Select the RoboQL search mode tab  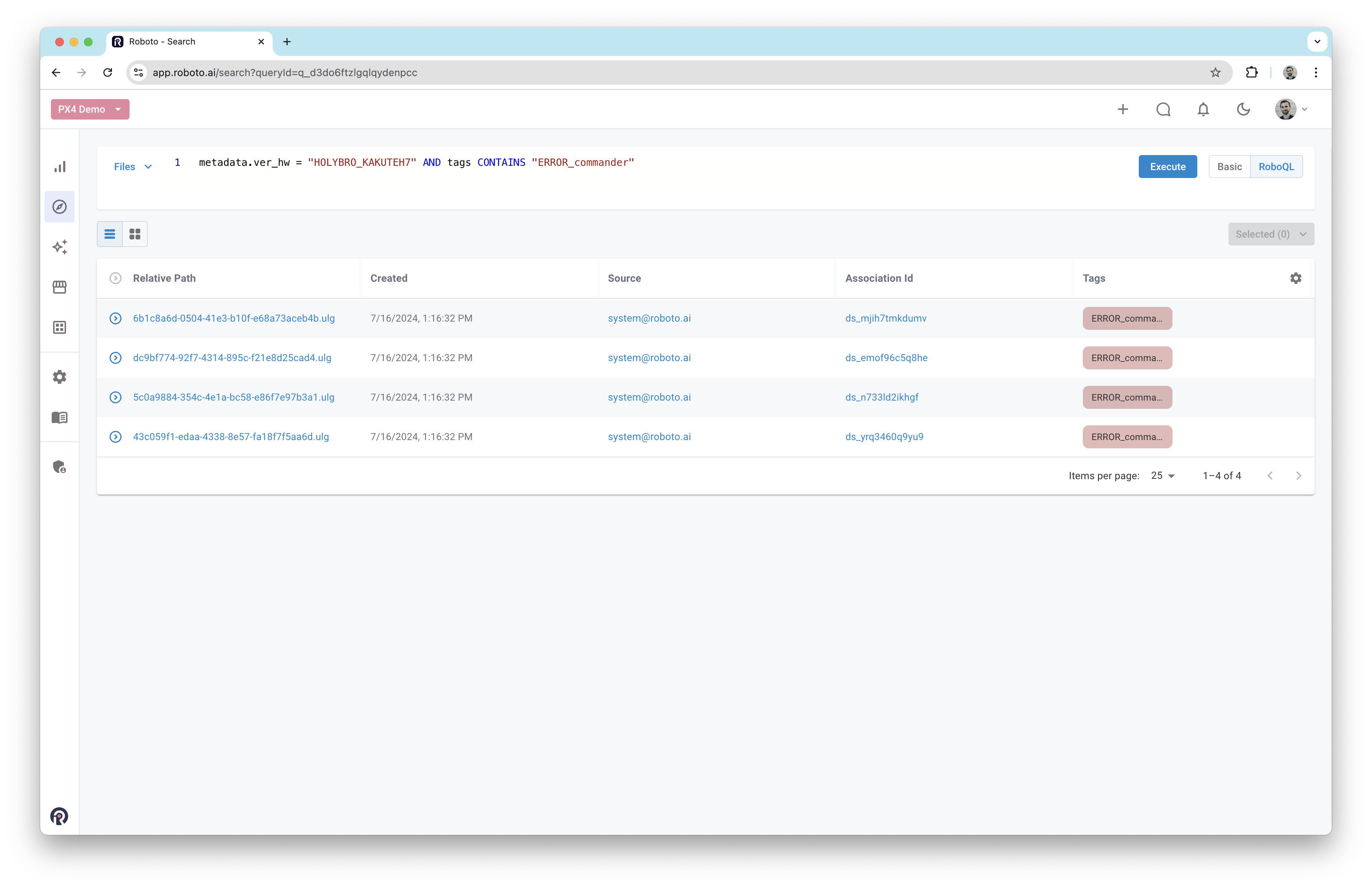[1276, 167]
